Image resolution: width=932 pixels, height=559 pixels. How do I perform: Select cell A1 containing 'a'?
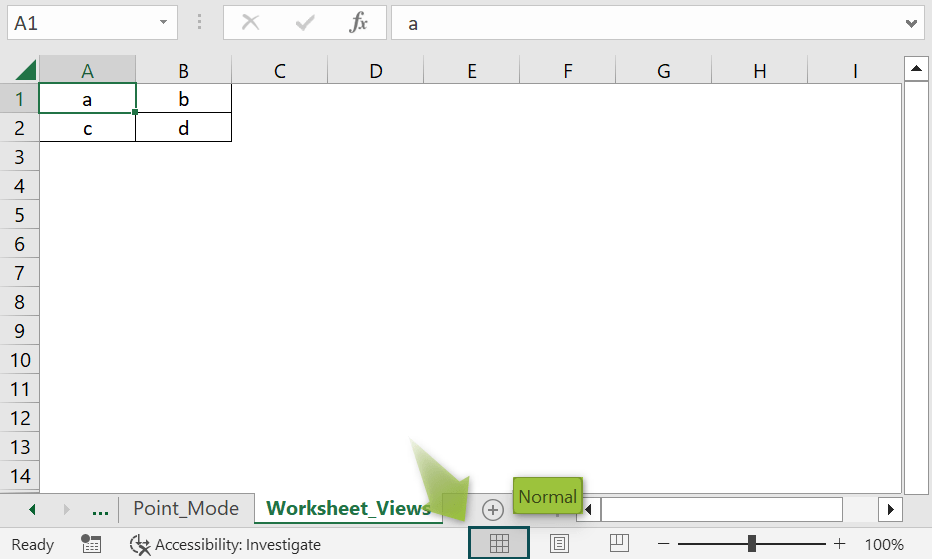click(87, 99)
